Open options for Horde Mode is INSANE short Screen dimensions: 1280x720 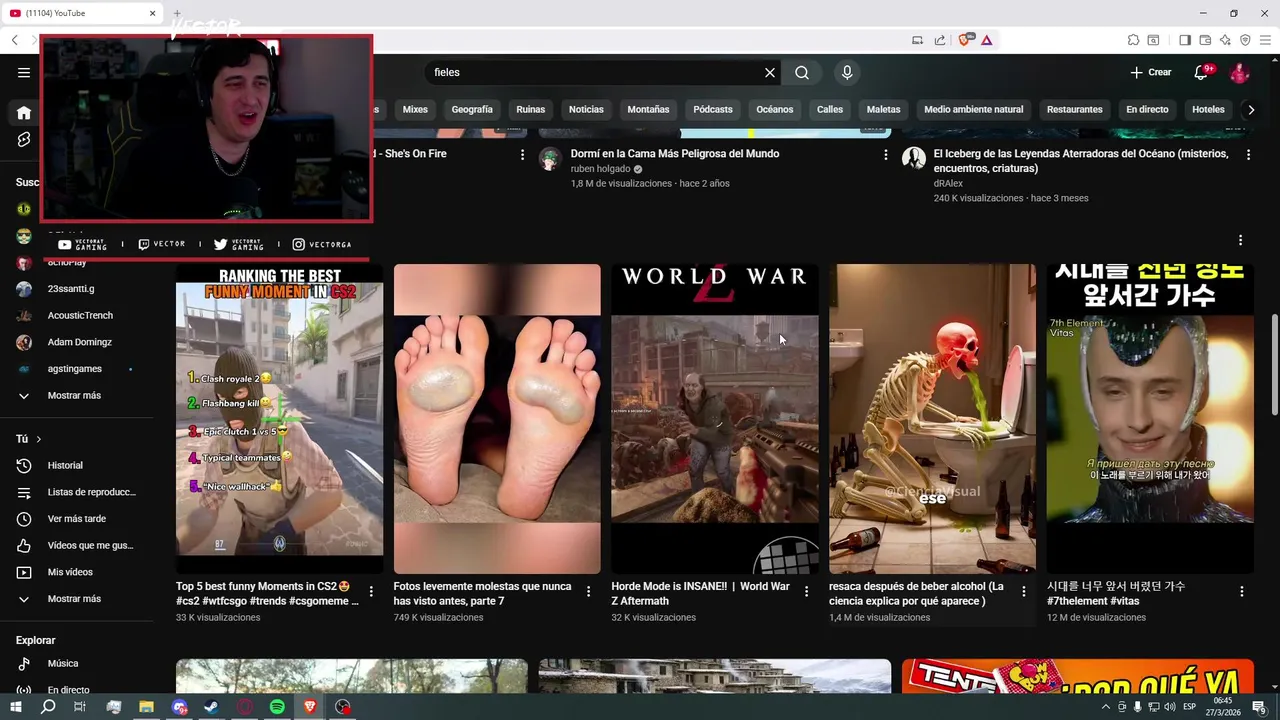tap(806, 592)
